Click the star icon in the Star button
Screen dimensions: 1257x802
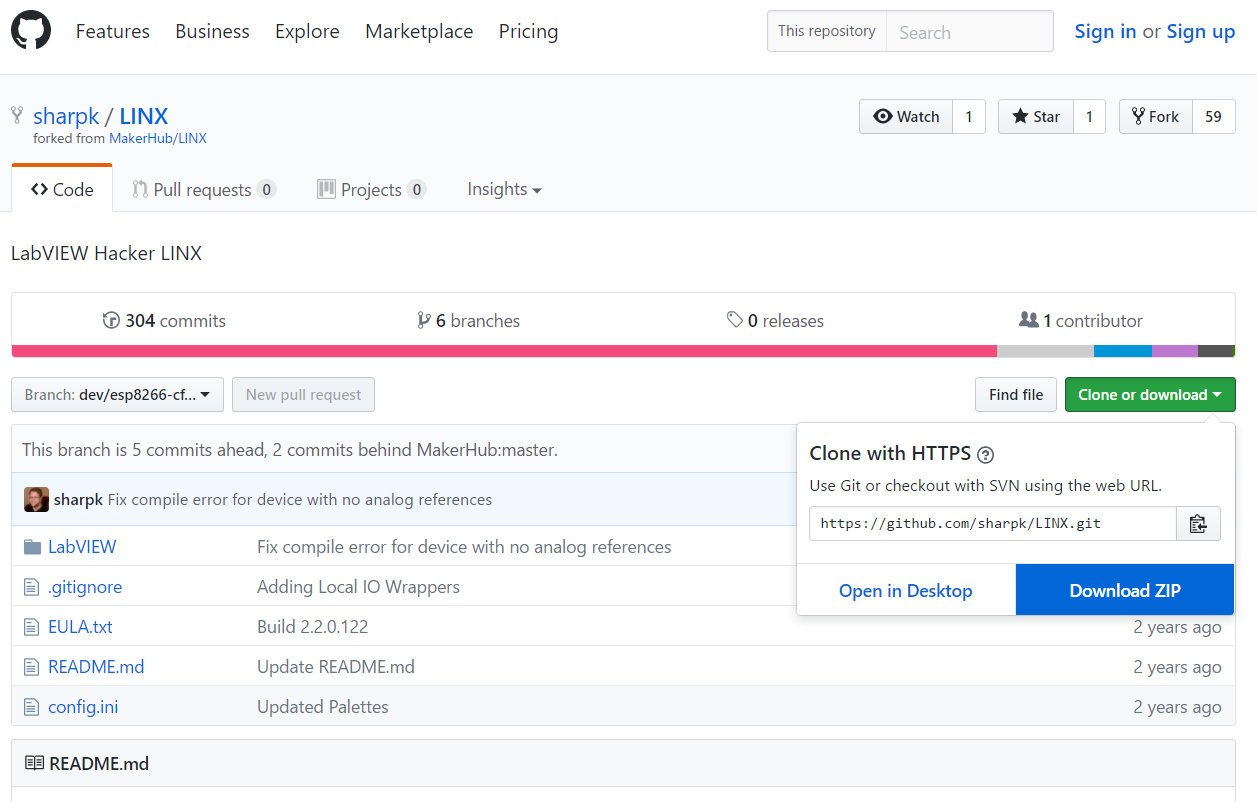coord(1020,116)
